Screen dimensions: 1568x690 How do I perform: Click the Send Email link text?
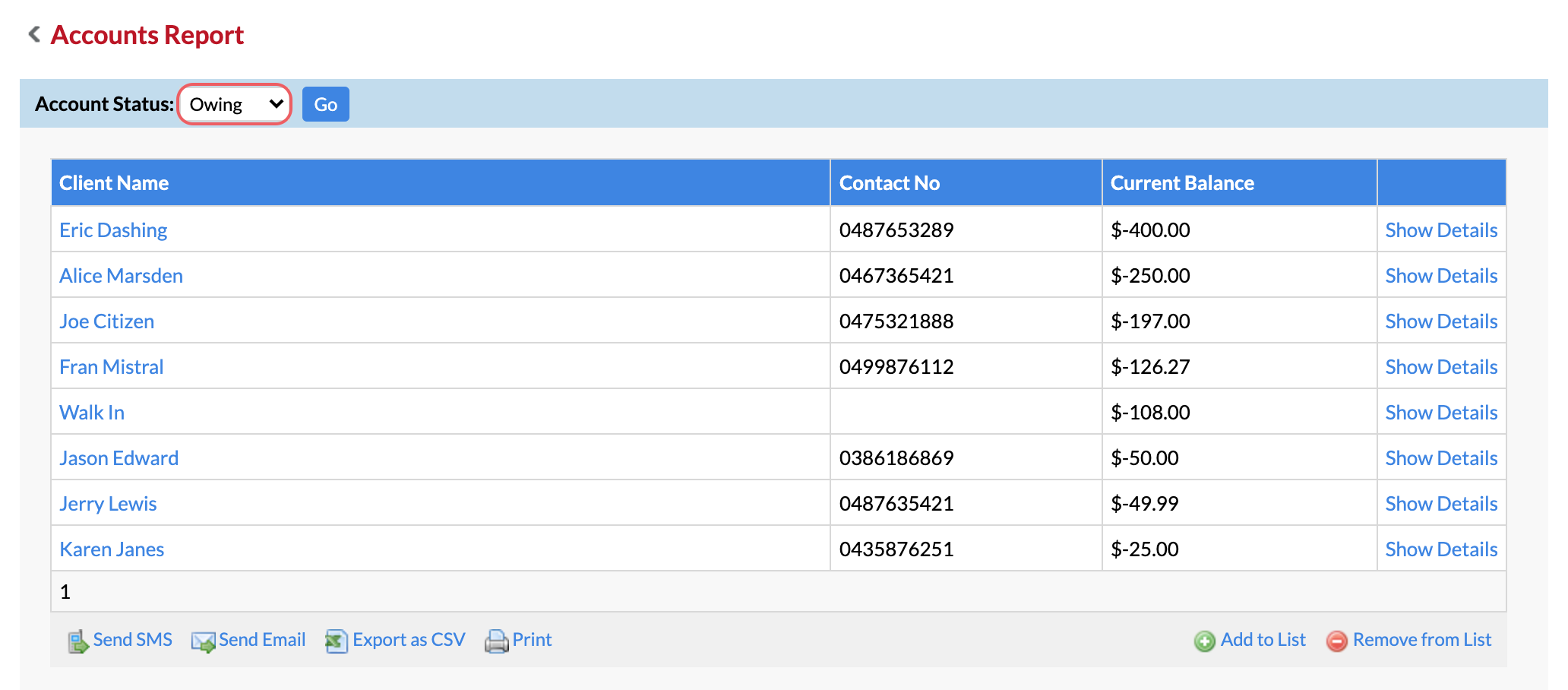(262, 640)
